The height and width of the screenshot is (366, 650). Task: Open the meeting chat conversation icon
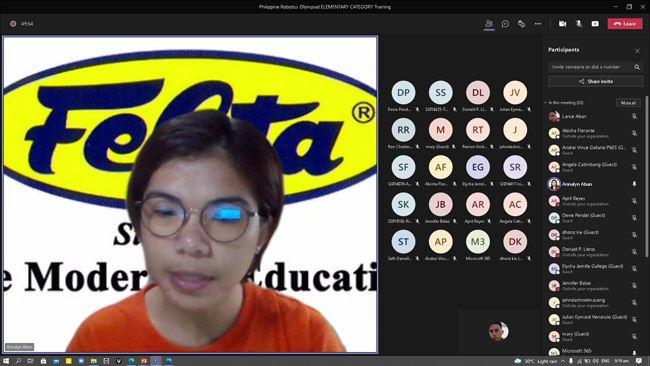click(x=505, y=24)
